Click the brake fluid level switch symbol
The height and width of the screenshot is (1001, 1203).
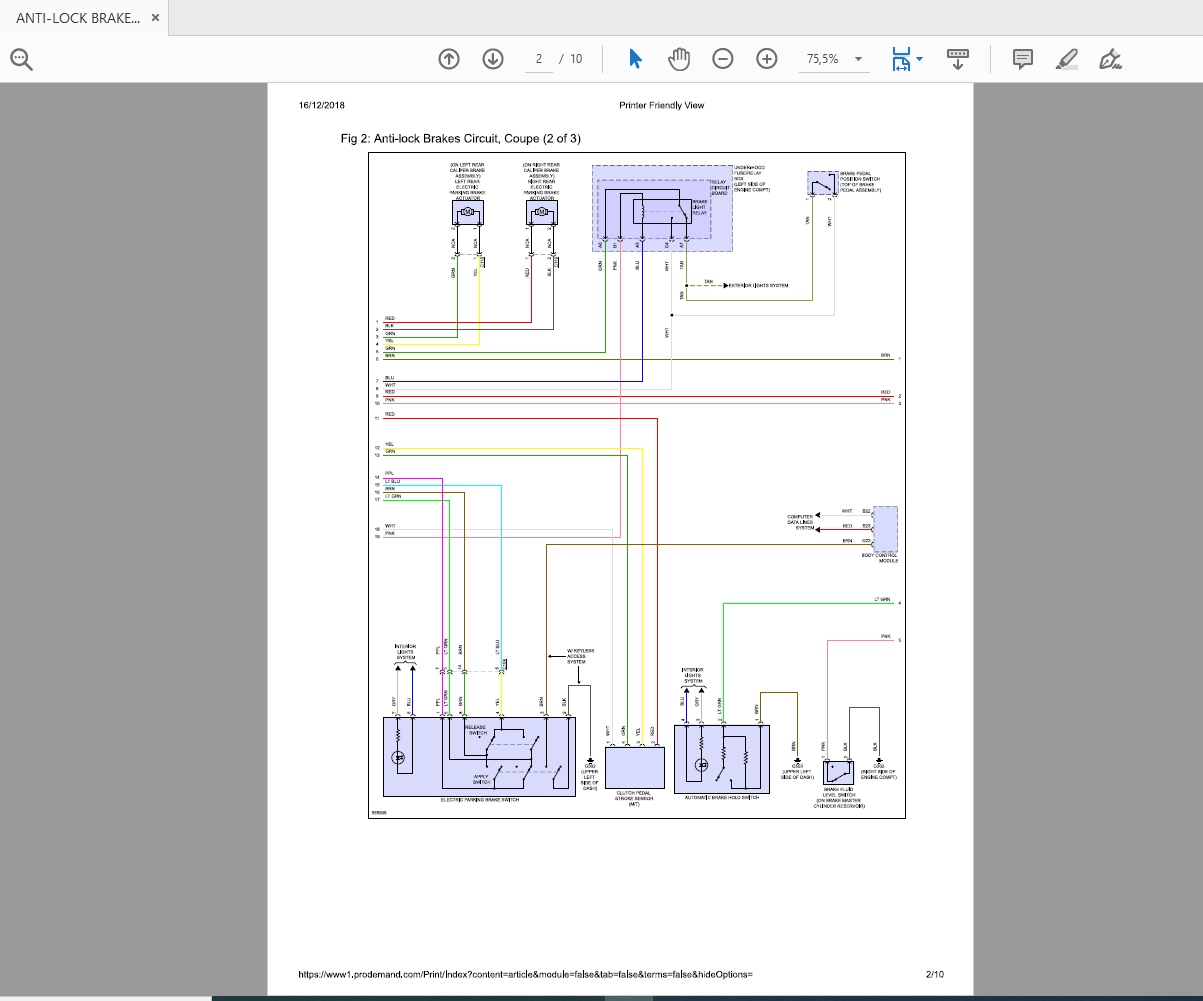point(838,773)
